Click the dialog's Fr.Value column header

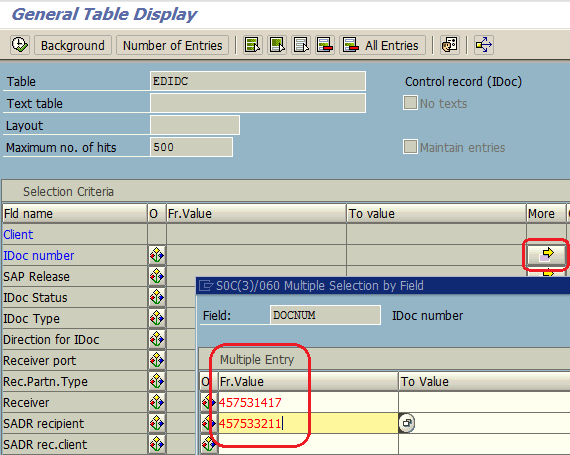tap(308, 382)
